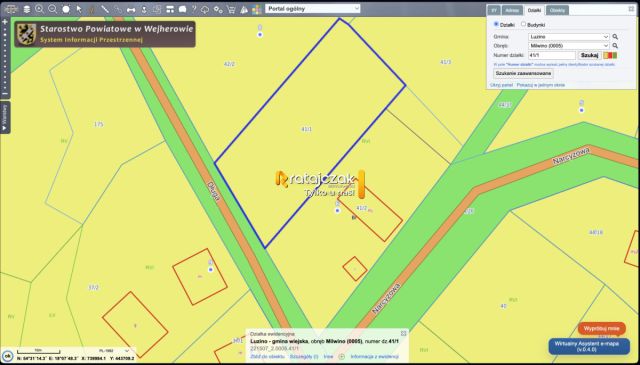Open the shopping cart icon
The image size is (640, 365).
pos(231,9)
